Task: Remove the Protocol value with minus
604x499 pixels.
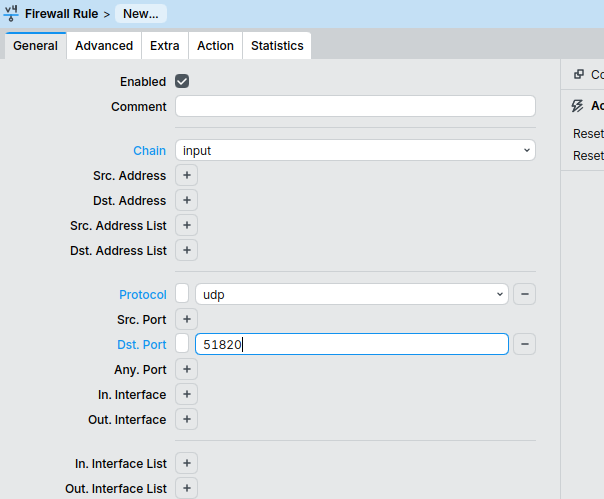Action: coord(524,294)
